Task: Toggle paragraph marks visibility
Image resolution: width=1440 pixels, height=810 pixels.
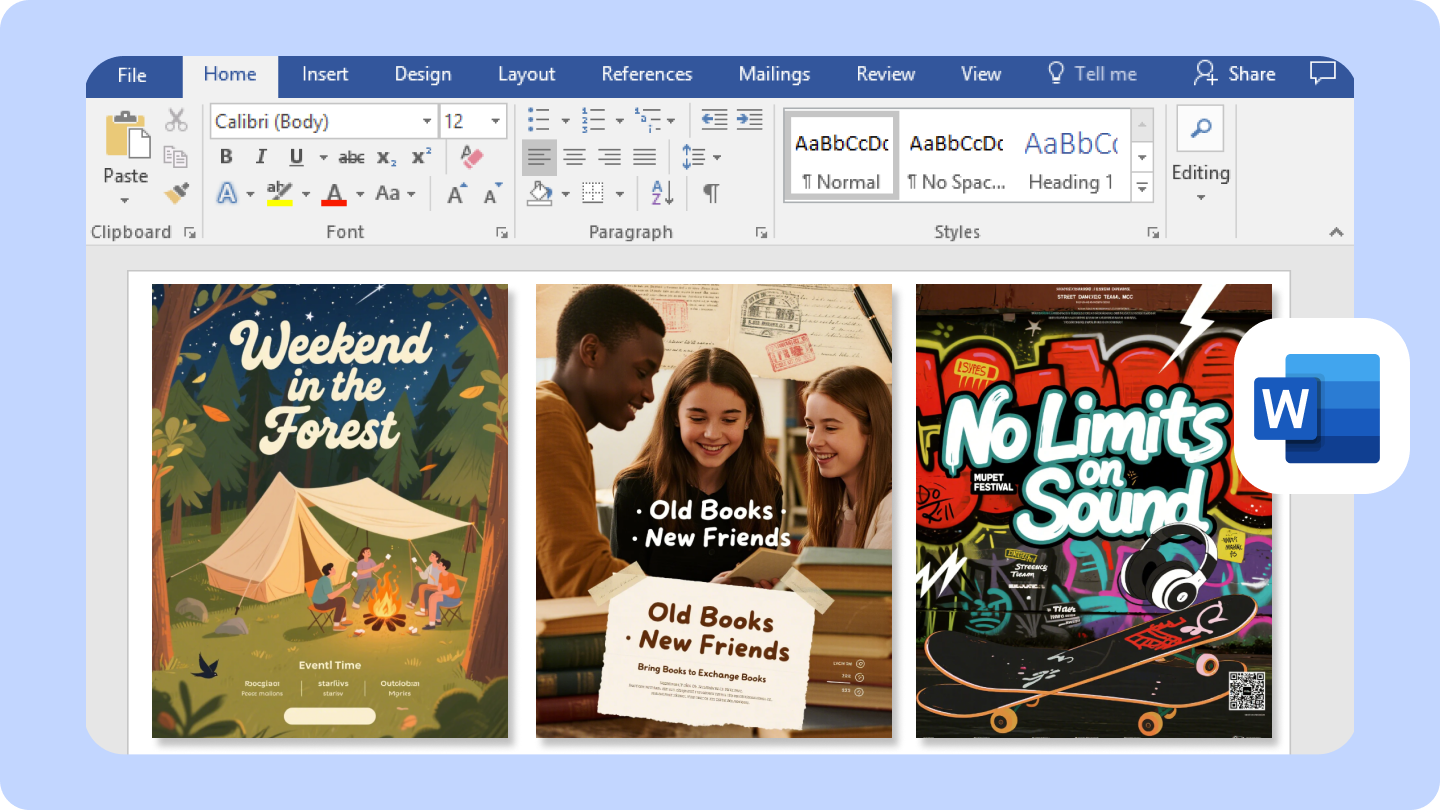Action: tap(711, 192)
